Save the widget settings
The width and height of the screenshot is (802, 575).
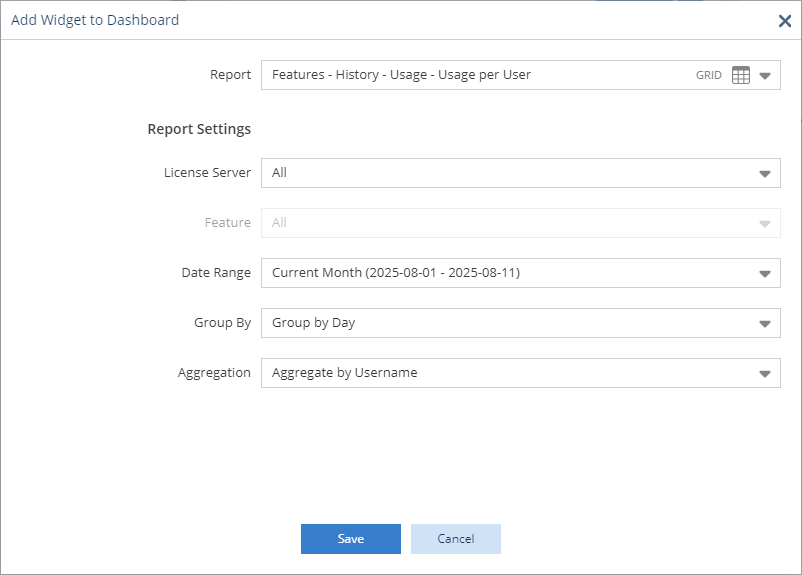click(351, 539)
